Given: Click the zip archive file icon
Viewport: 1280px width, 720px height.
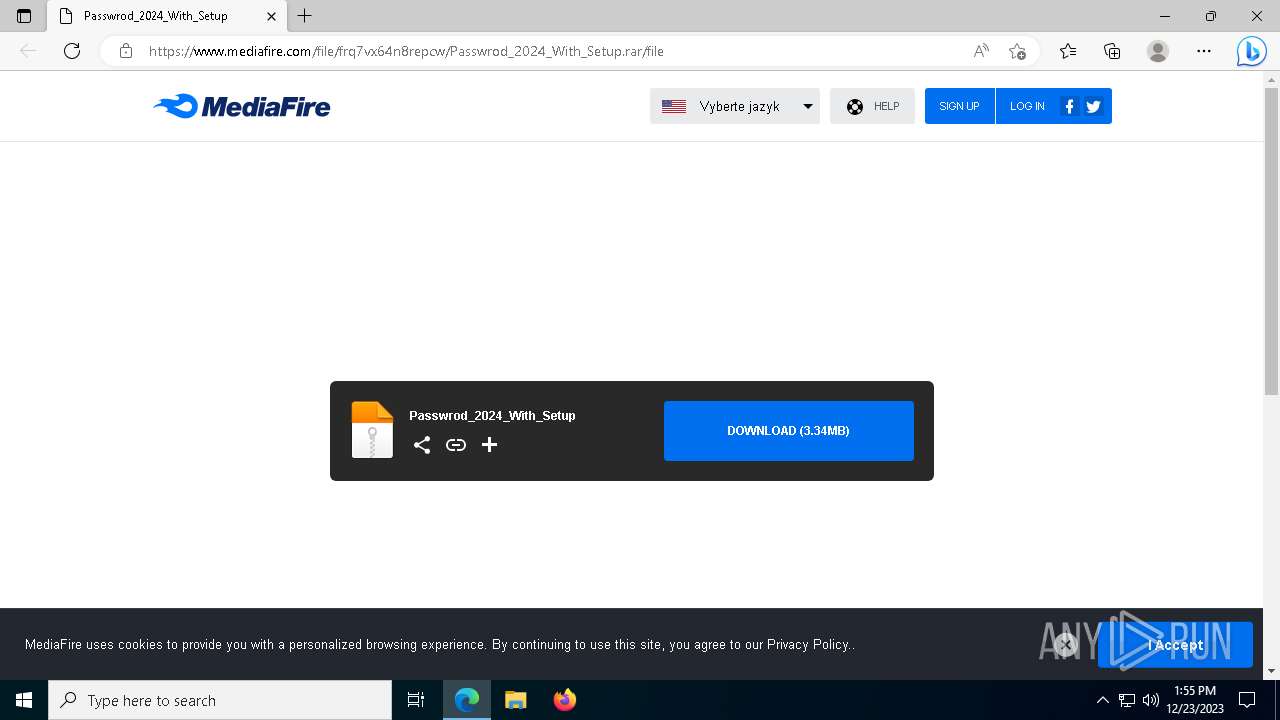Looking at the screenshot, I should 372,430.
